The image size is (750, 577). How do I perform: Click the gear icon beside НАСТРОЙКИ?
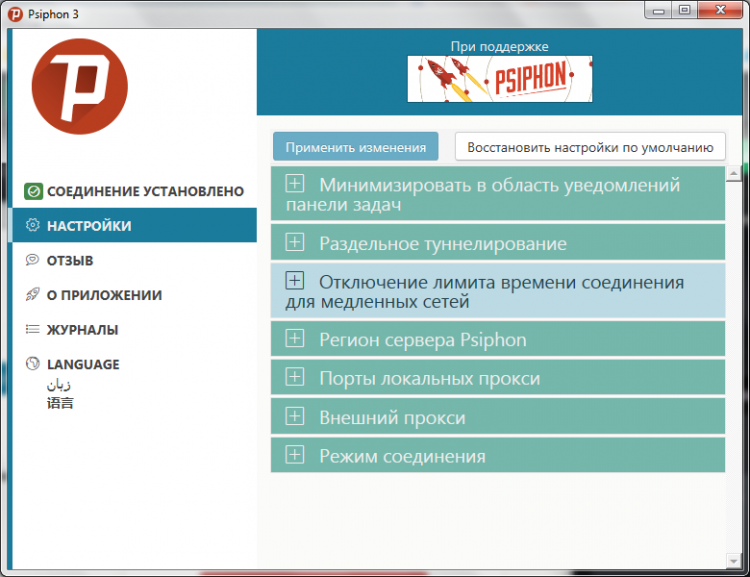(33, 226)
